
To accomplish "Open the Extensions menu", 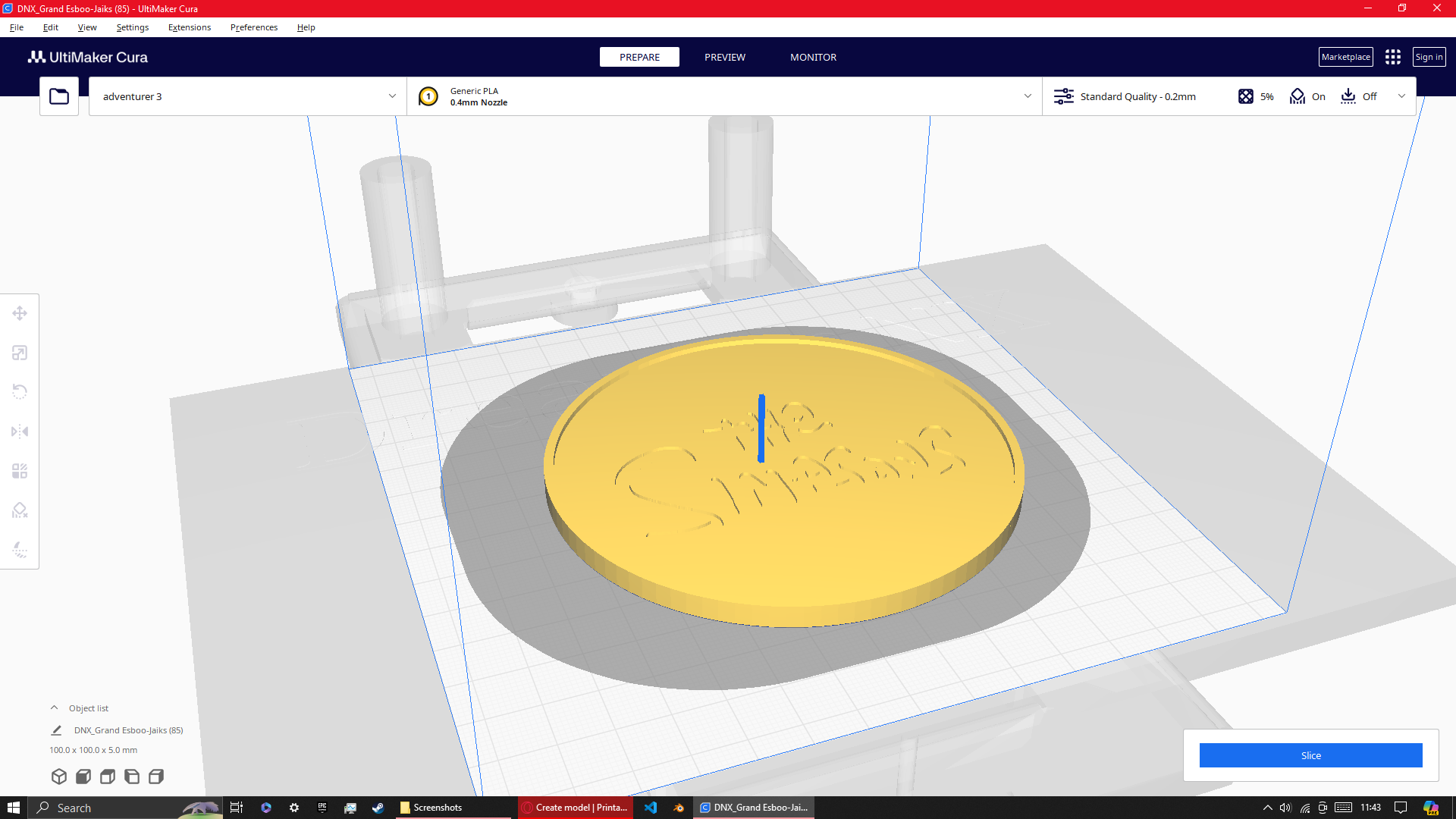I will point(190,27).
